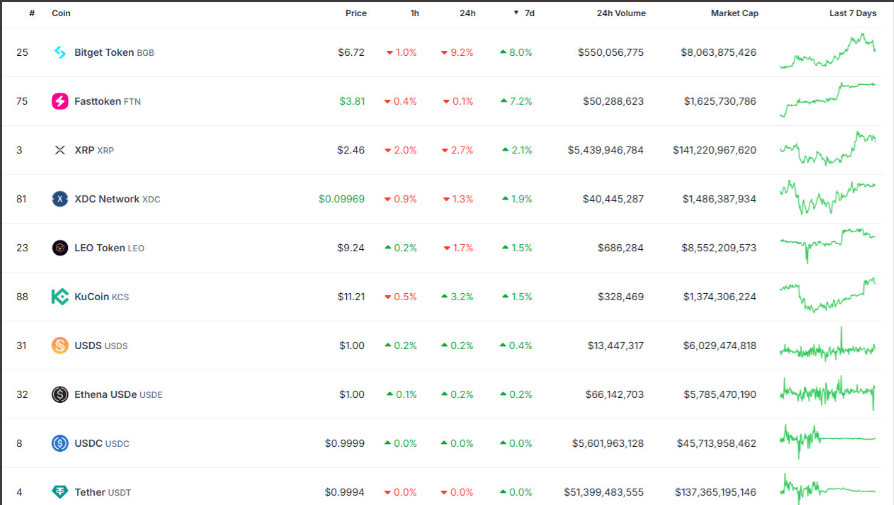Click the USDC blue coin logo
This screenshot has width=894, height=505.
60,443
